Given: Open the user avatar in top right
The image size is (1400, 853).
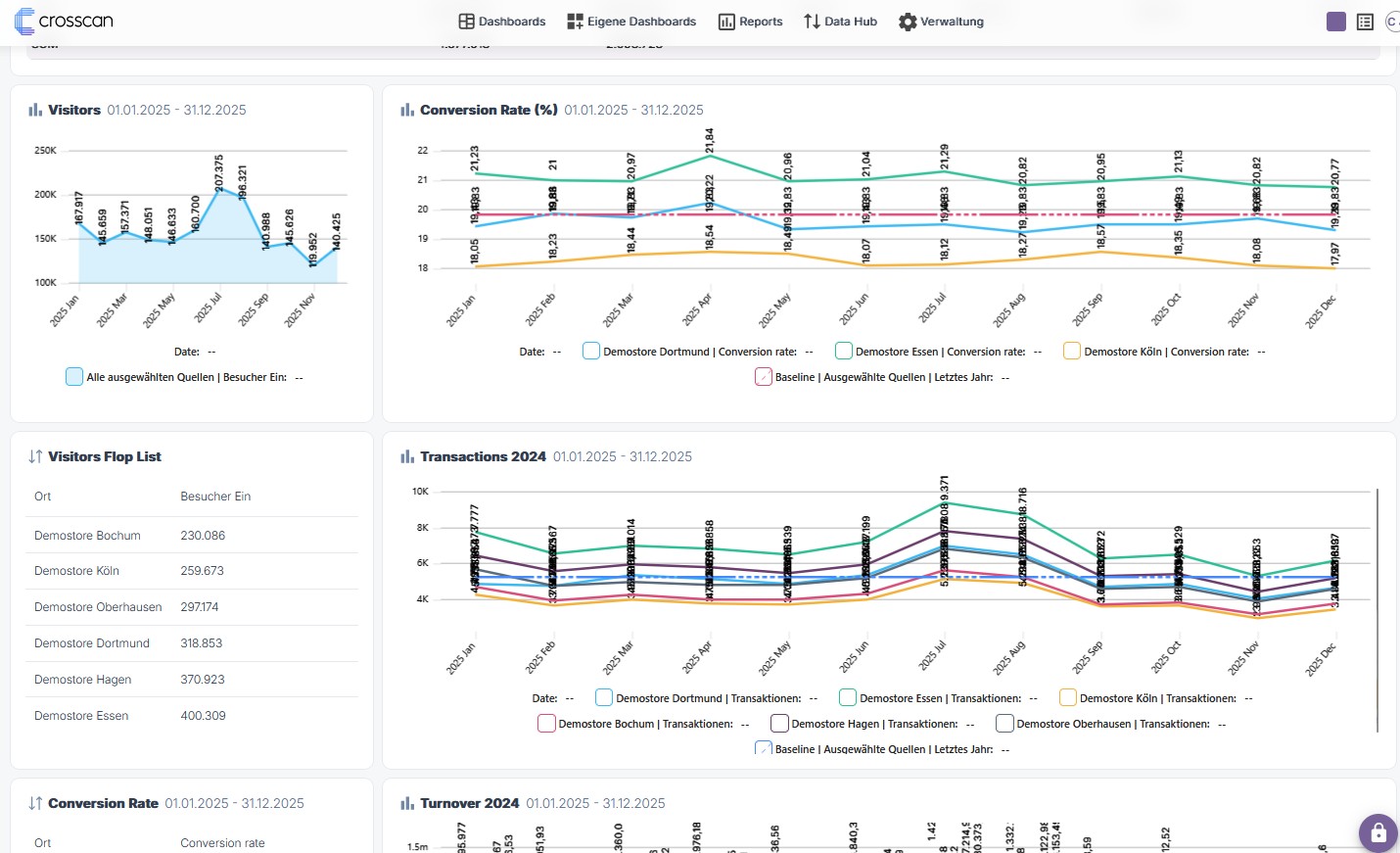Looking at the screenshot, I should [x=1392, y=22].
